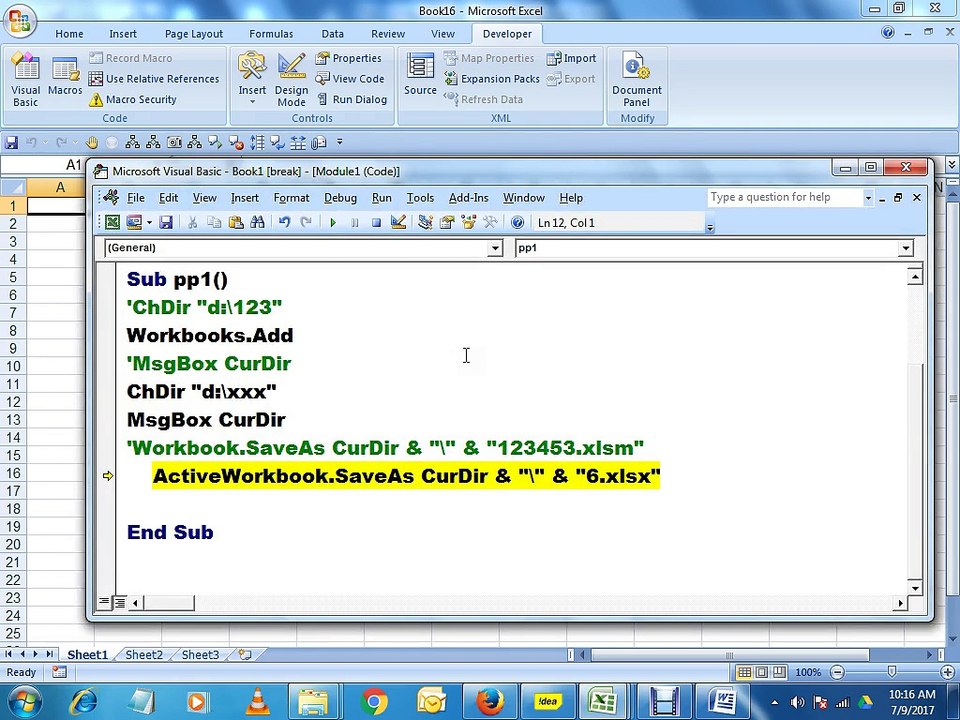Click the Copy icon in VBA toolbar
Viewport: 960px width, 720px height.
pos(214,222)
